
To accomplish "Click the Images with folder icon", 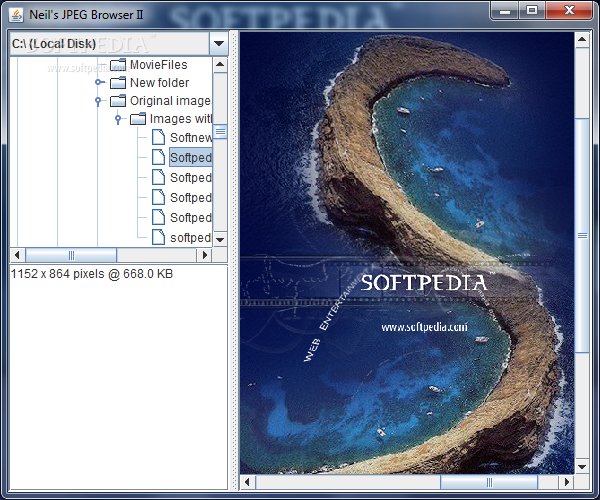I will (138, 119).
